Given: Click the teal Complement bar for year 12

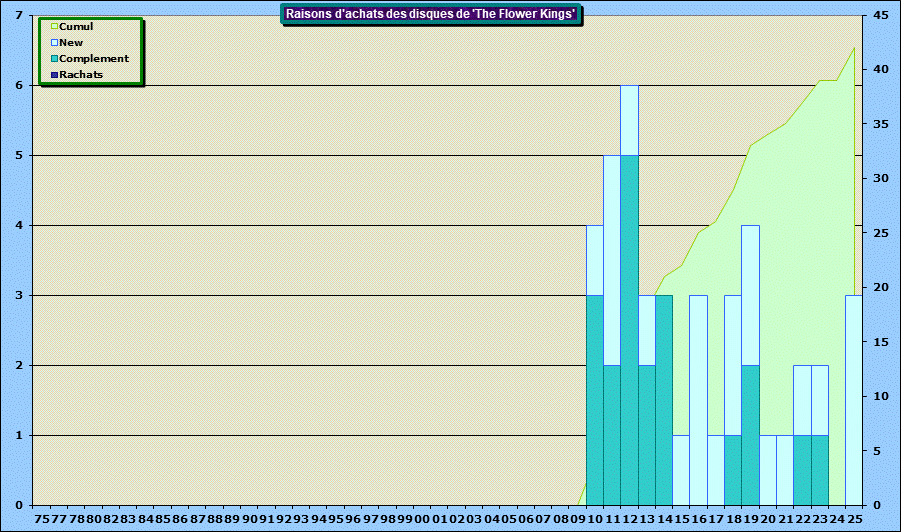Looking at the screenshot, I should (629, 330).
